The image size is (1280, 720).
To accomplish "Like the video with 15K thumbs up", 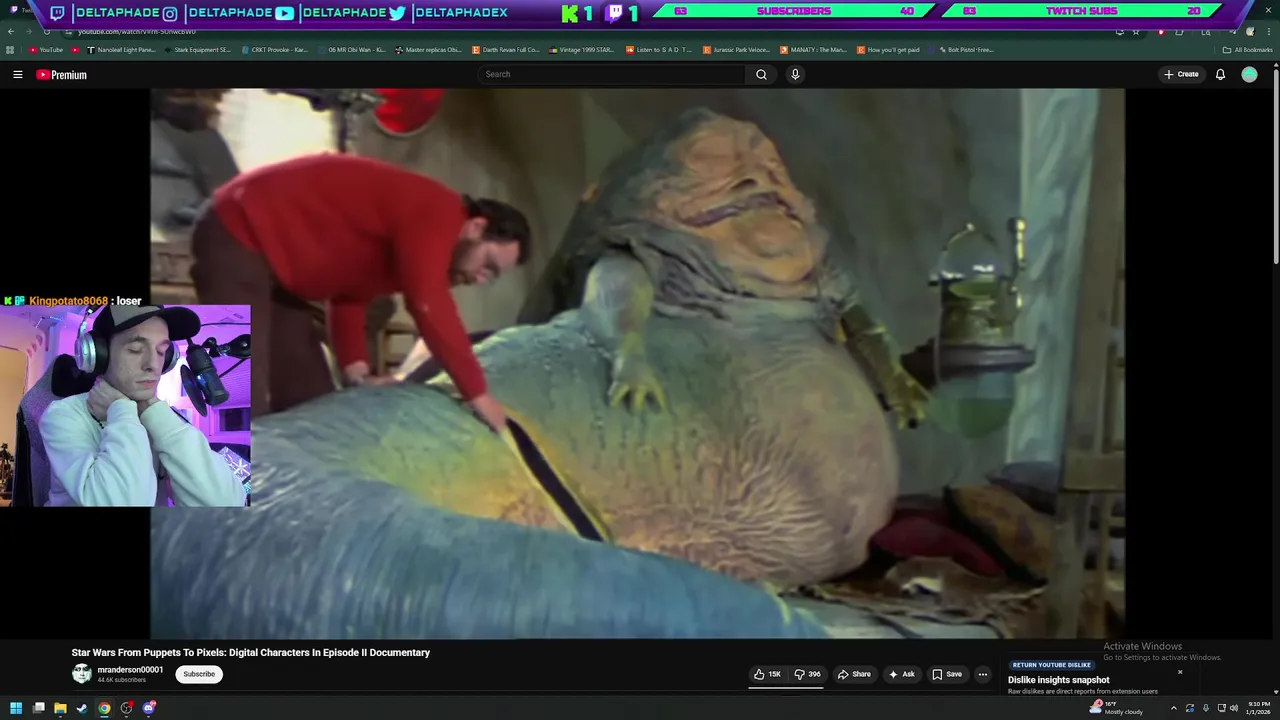I will (x=768, y=674).
